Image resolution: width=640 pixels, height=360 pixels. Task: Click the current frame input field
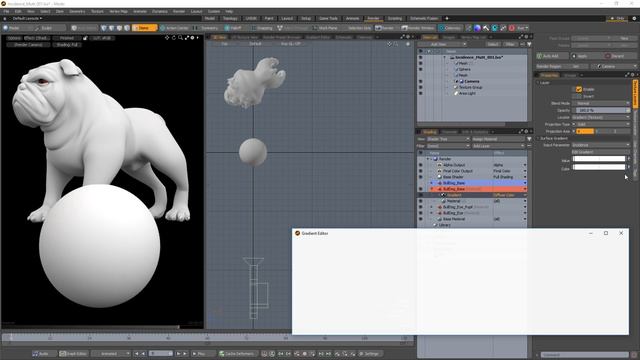click(160, 353)
